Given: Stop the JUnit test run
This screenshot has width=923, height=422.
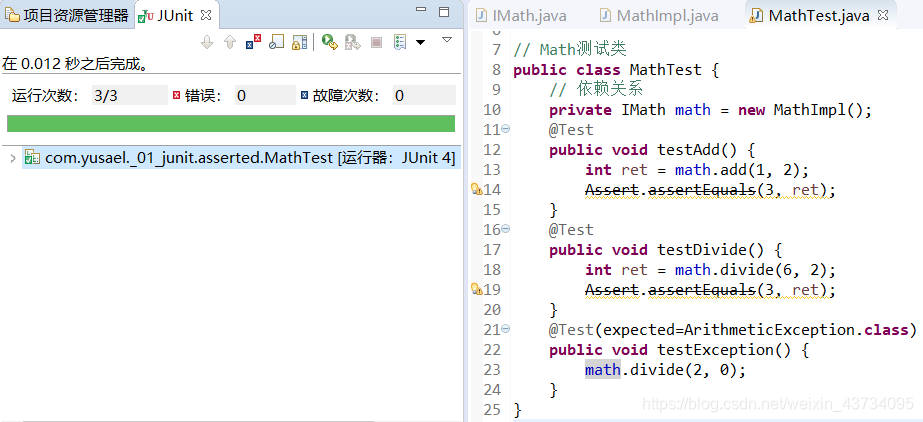Looking at the screenshot, I should click(x=377, y=42).
